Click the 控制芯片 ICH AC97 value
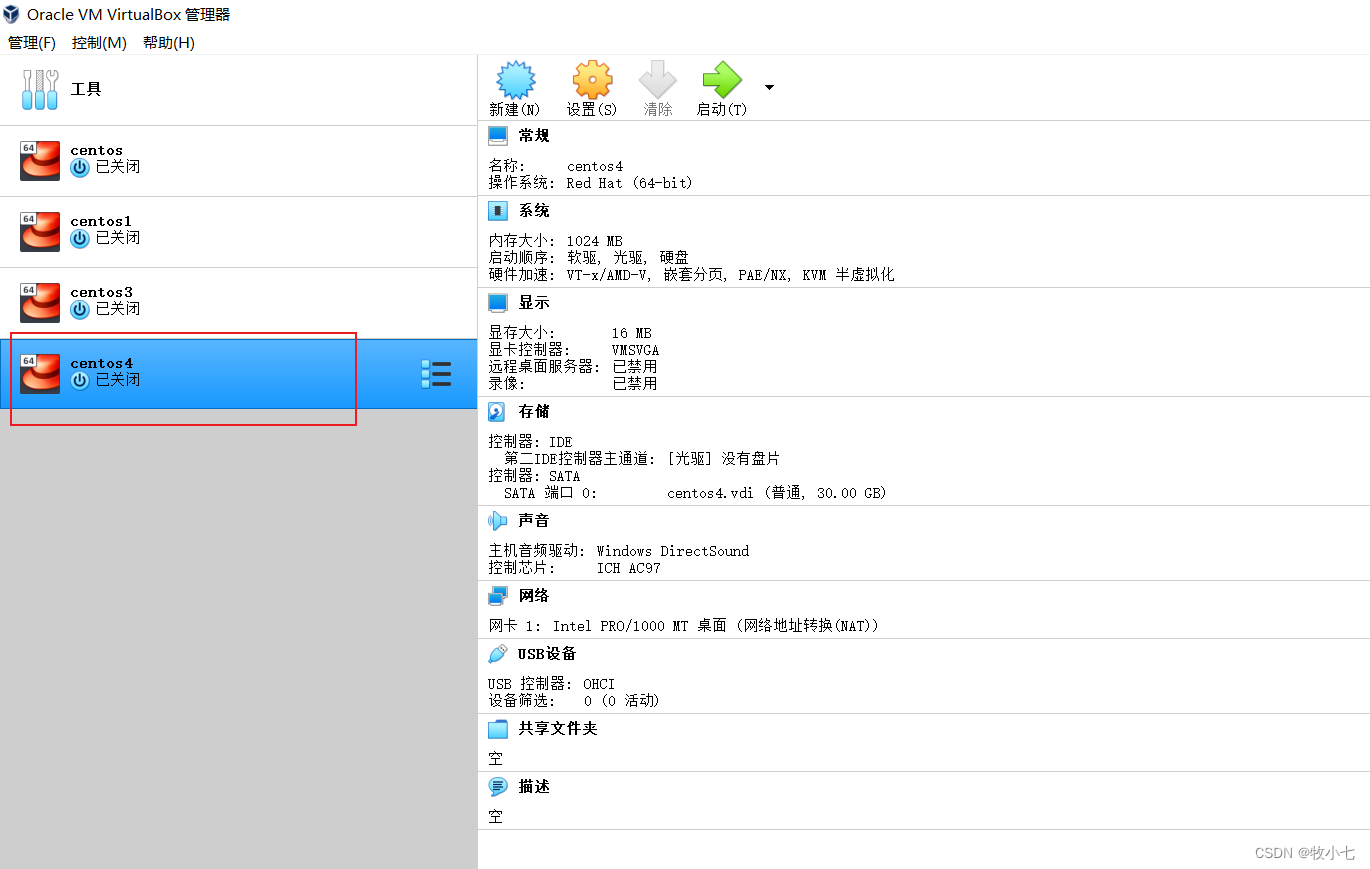1370x869 pixels. pos(628,568)
